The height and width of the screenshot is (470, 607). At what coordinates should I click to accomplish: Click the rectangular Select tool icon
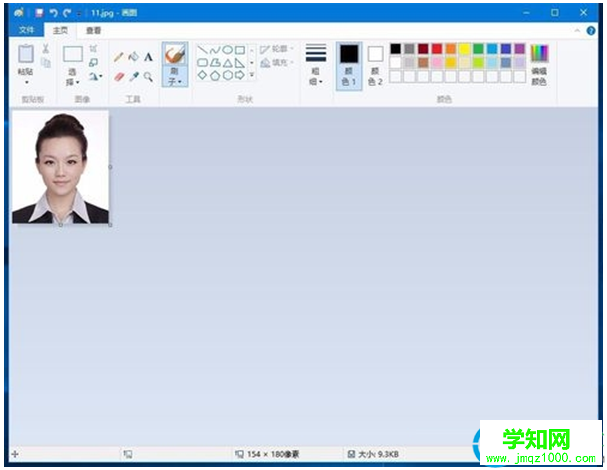pyautogui.click(x=73, y=54)
